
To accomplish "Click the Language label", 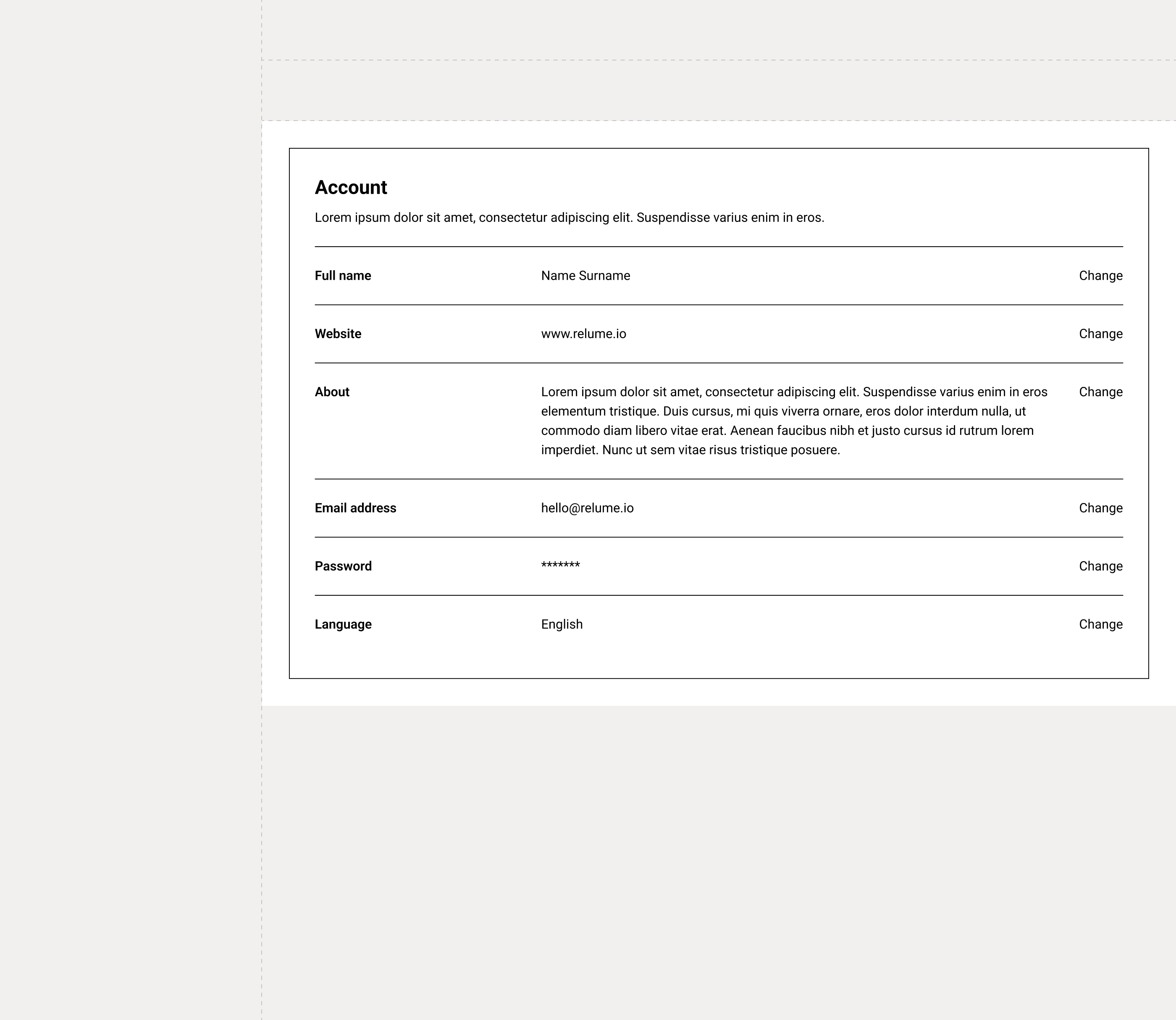I will (x=343, y=624).
